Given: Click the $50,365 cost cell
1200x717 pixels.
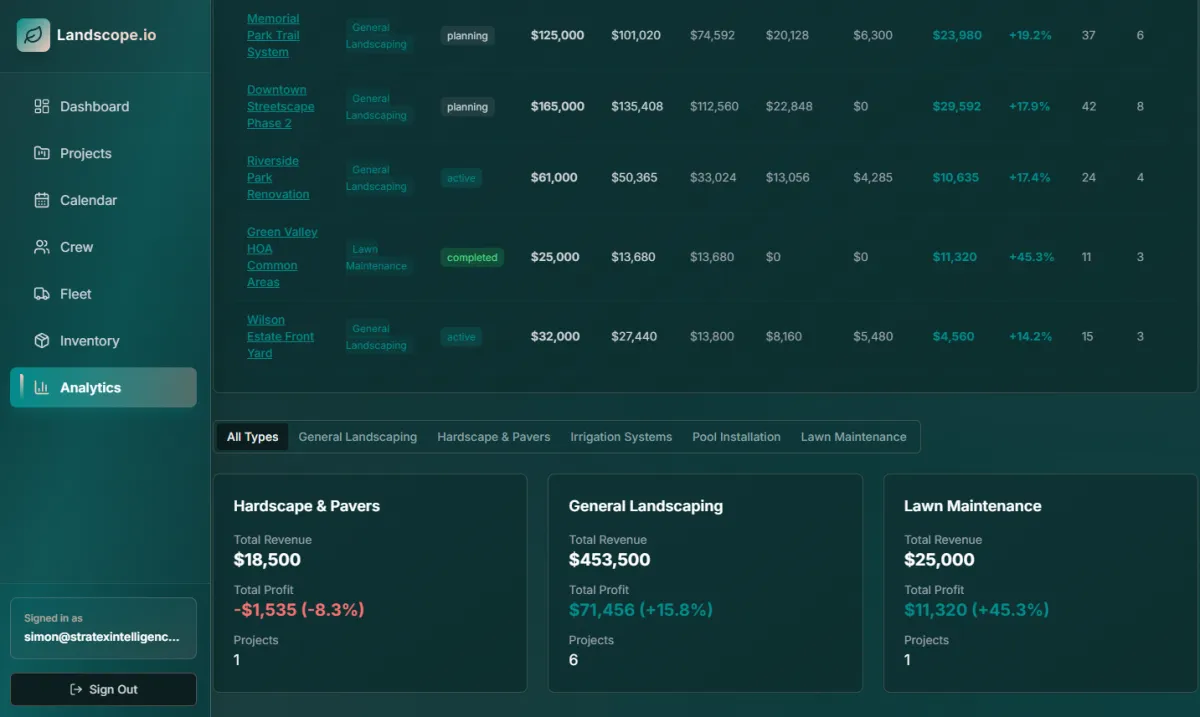Looking at the screenshot, I should (634, 177).
